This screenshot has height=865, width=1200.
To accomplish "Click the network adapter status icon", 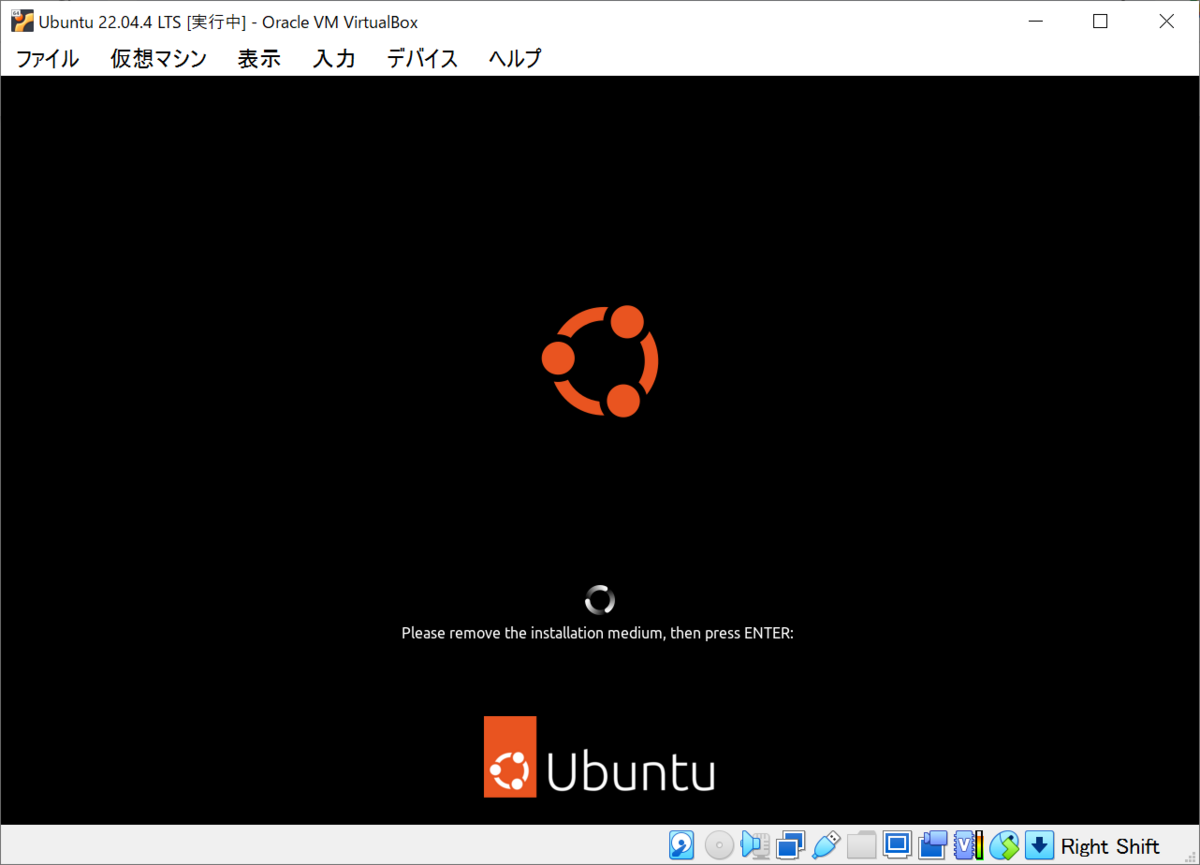I will (x=790, y=846).
